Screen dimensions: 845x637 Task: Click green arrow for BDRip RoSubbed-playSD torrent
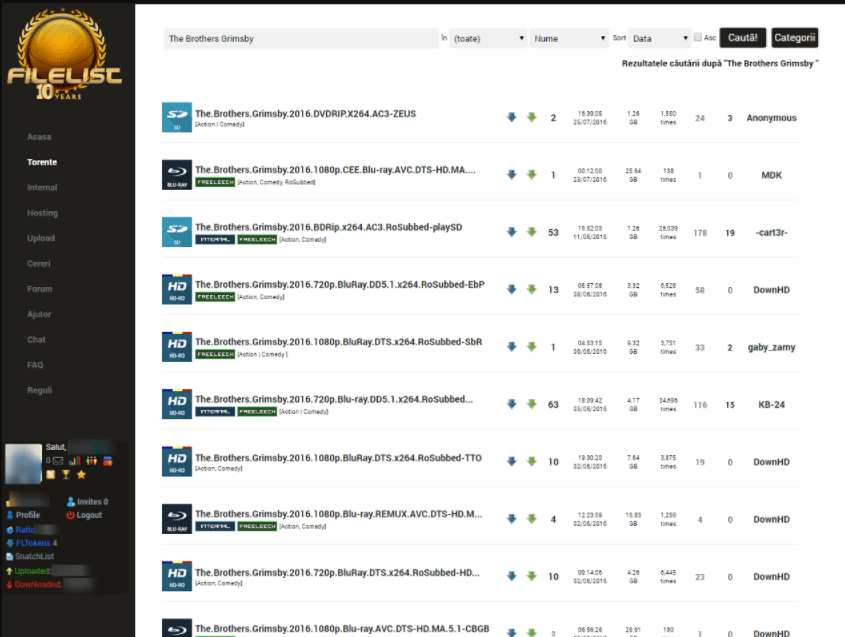pyautogui.click(x=531, y=232)
